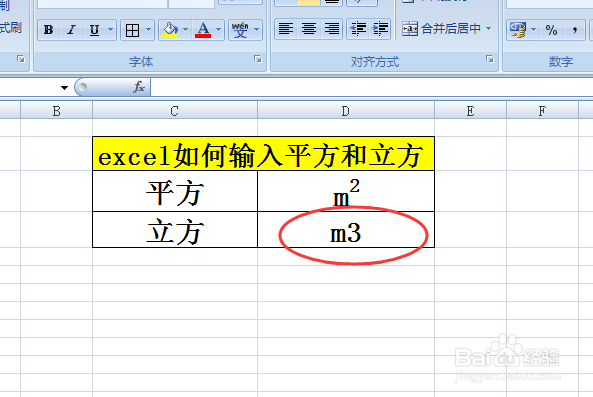Open fill color dropdown arrow
593x397 pixels.
tap(185, 30)
